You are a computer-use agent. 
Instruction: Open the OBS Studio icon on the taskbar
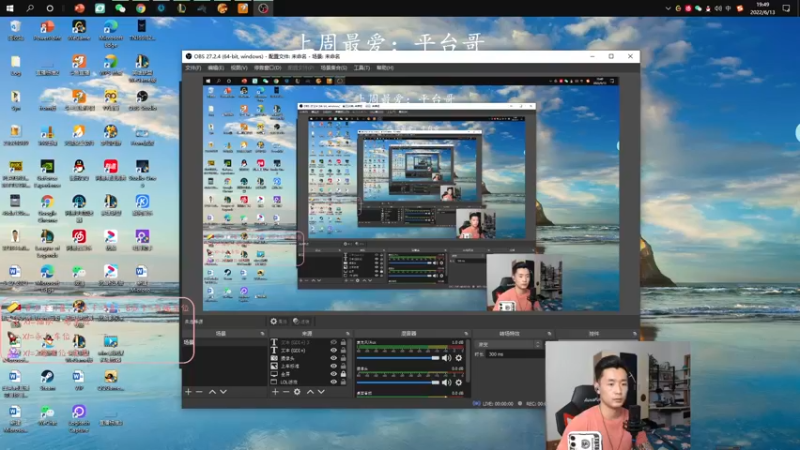point(263,9)
